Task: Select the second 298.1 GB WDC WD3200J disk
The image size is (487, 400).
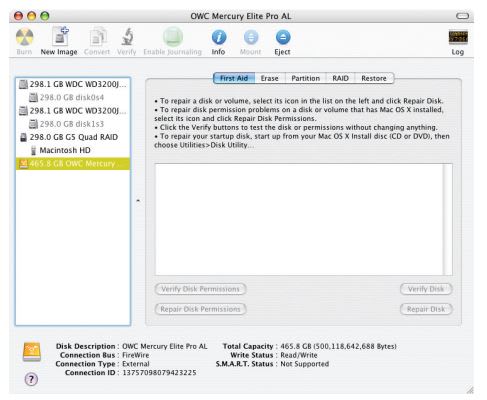Action: [x=73, y=111]
